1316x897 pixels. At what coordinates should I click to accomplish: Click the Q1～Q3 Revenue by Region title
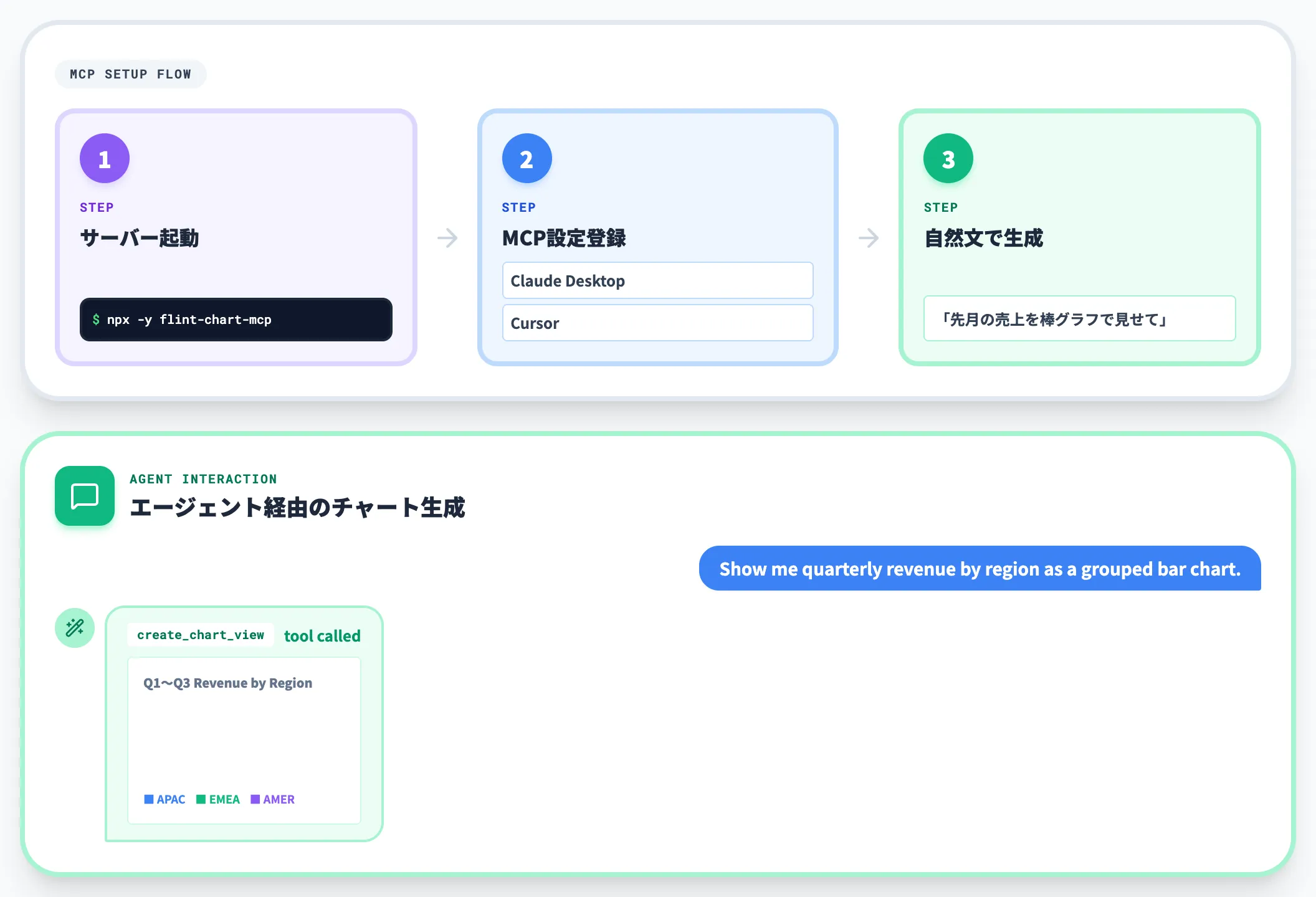(227, 683)
